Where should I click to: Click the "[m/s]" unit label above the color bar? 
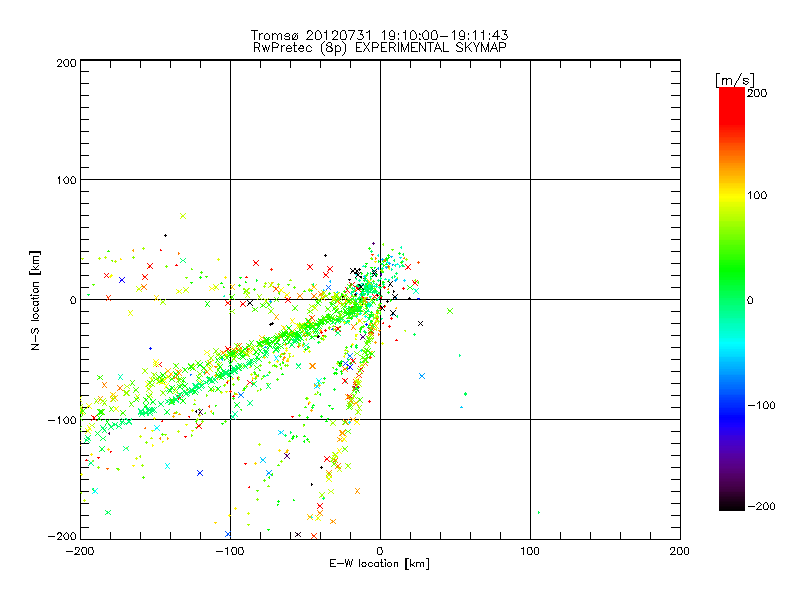click(735, 80)
